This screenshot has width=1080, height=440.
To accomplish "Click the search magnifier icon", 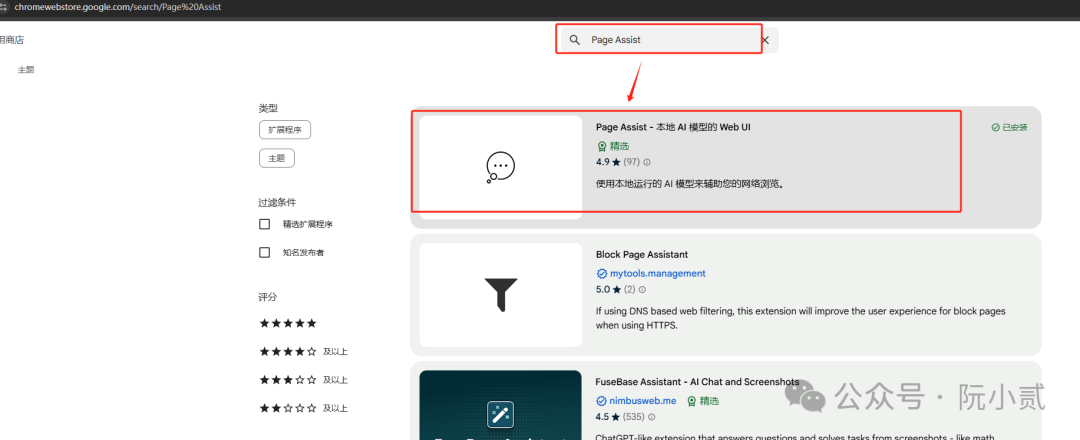I will coord(575,40).
